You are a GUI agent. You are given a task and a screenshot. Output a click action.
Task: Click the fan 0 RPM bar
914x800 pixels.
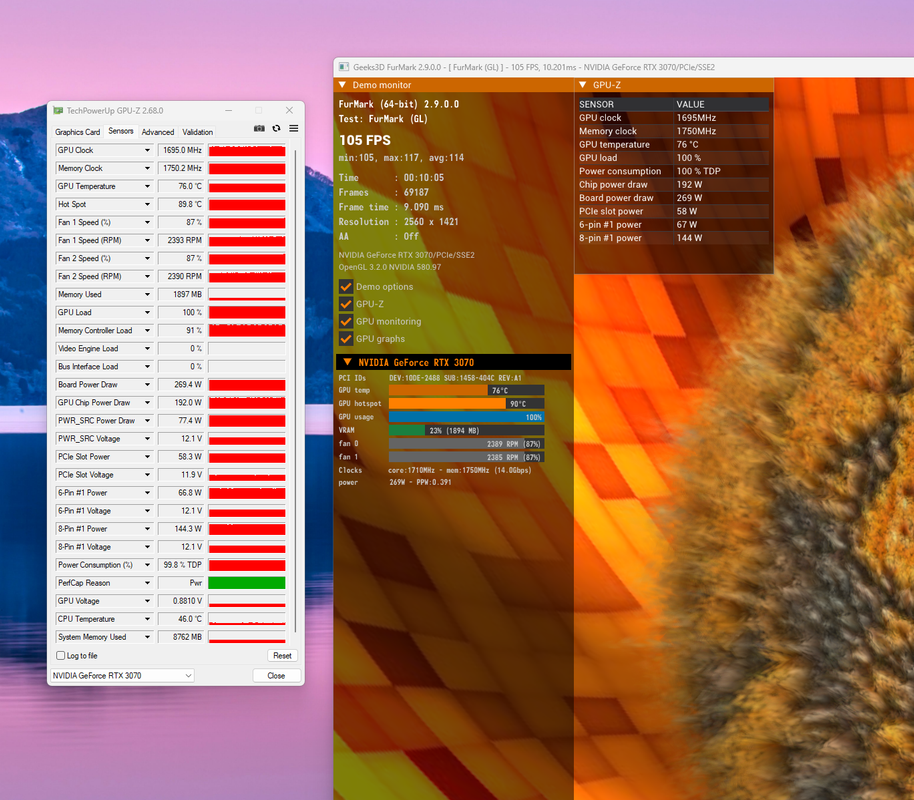click(466, 444)
